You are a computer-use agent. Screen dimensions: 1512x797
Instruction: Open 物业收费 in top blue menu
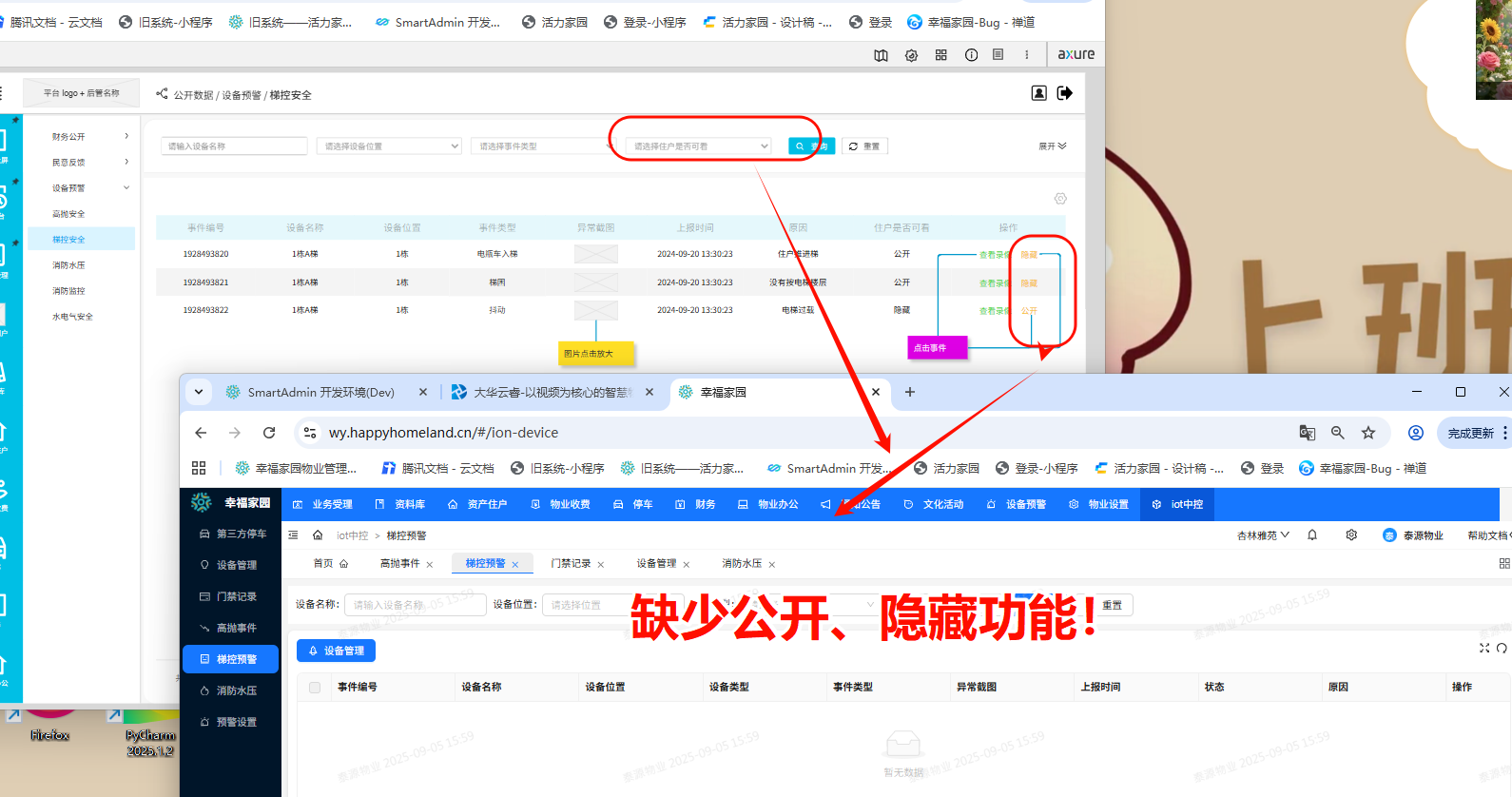coord(560,504)
